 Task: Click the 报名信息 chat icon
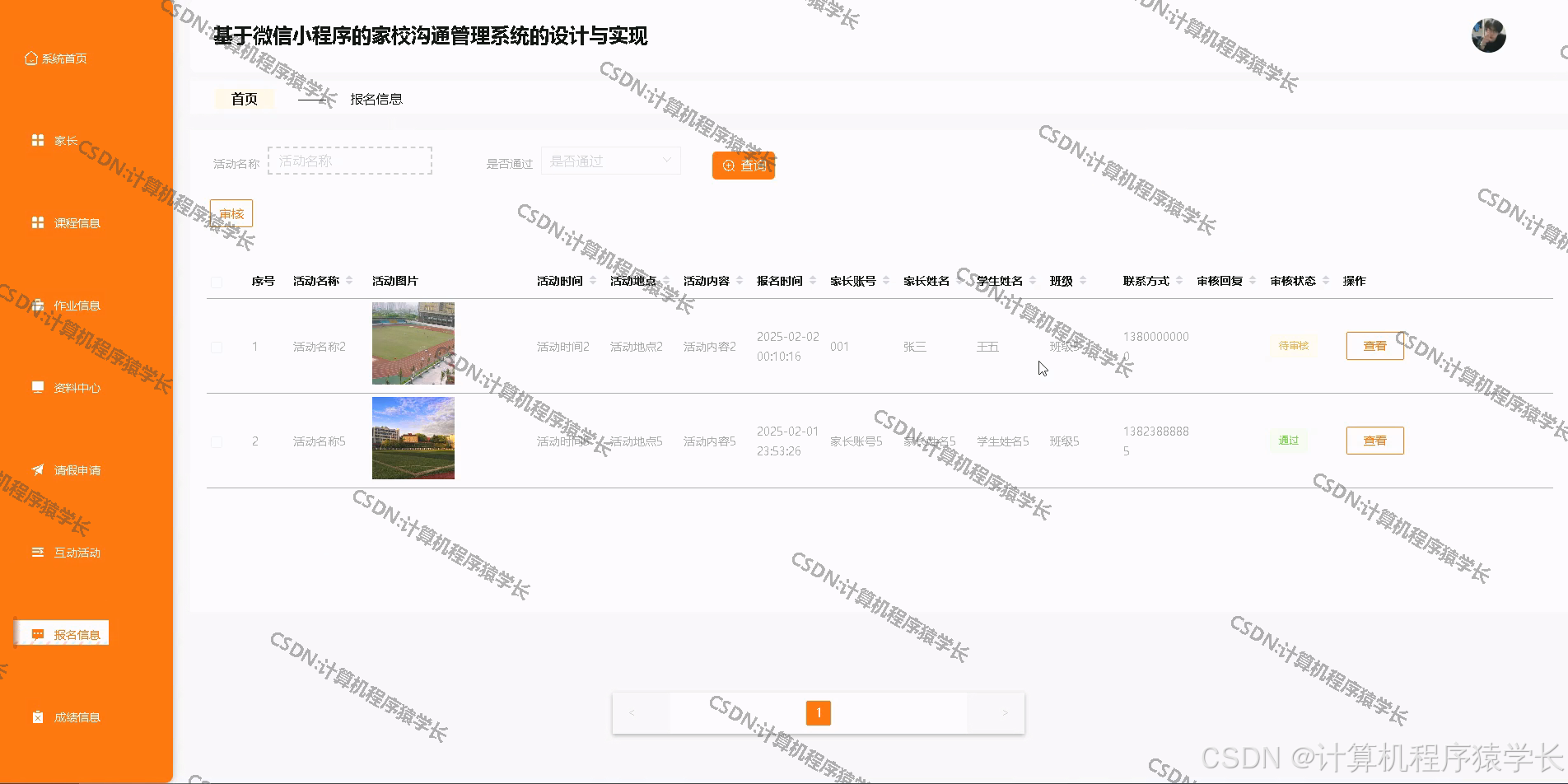point(38,635)
